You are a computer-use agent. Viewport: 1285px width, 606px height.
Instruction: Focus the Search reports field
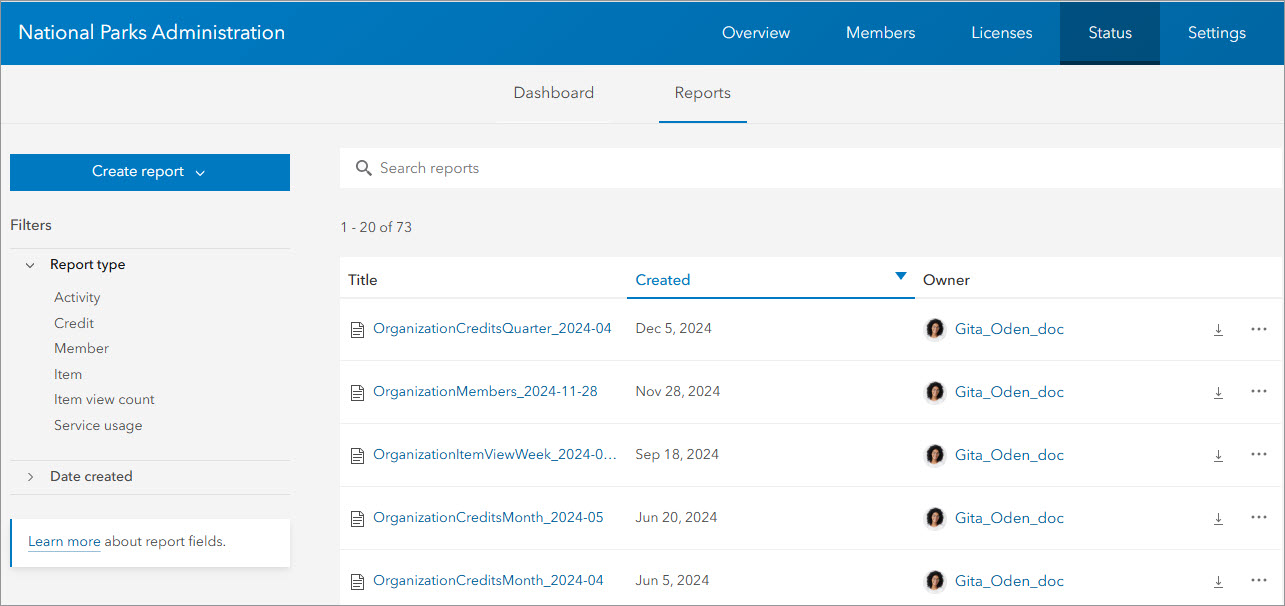point(800,168)
